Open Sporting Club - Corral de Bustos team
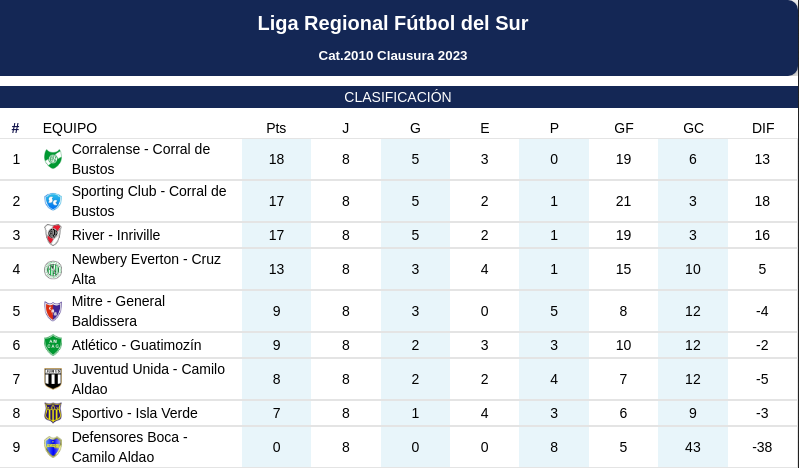The width and height of the screenshot is (799, 468). pyautogui.click(x=149, y=201)
